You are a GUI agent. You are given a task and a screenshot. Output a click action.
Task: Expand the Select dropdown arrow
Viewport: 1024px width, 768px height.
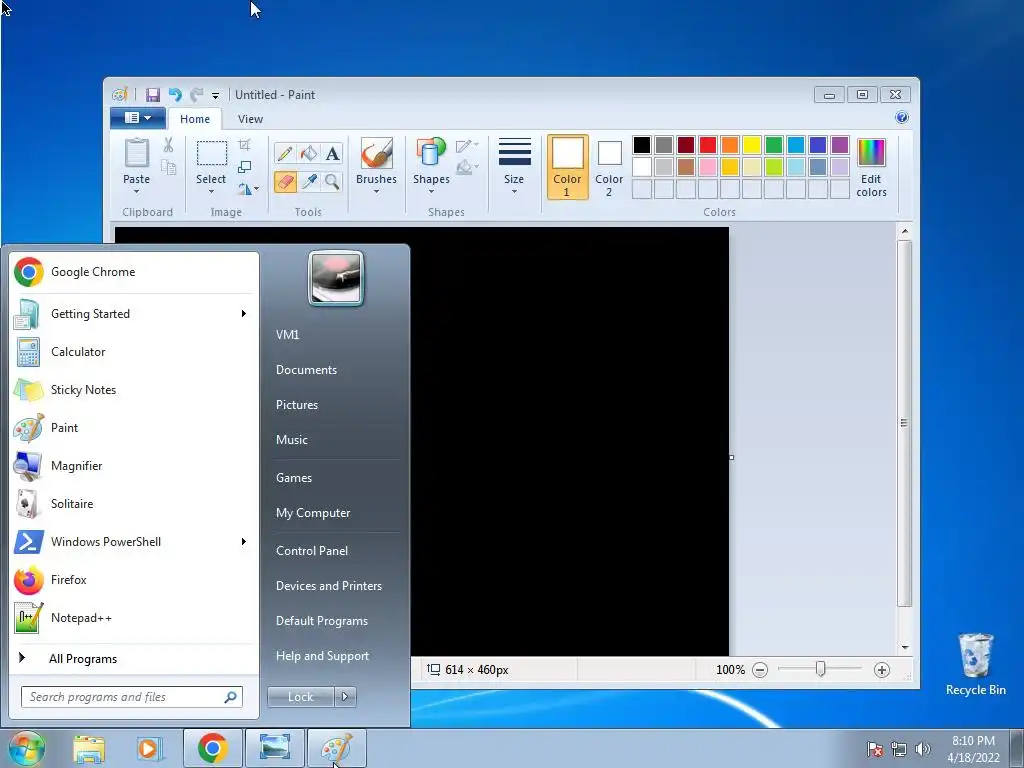point(211,191)
